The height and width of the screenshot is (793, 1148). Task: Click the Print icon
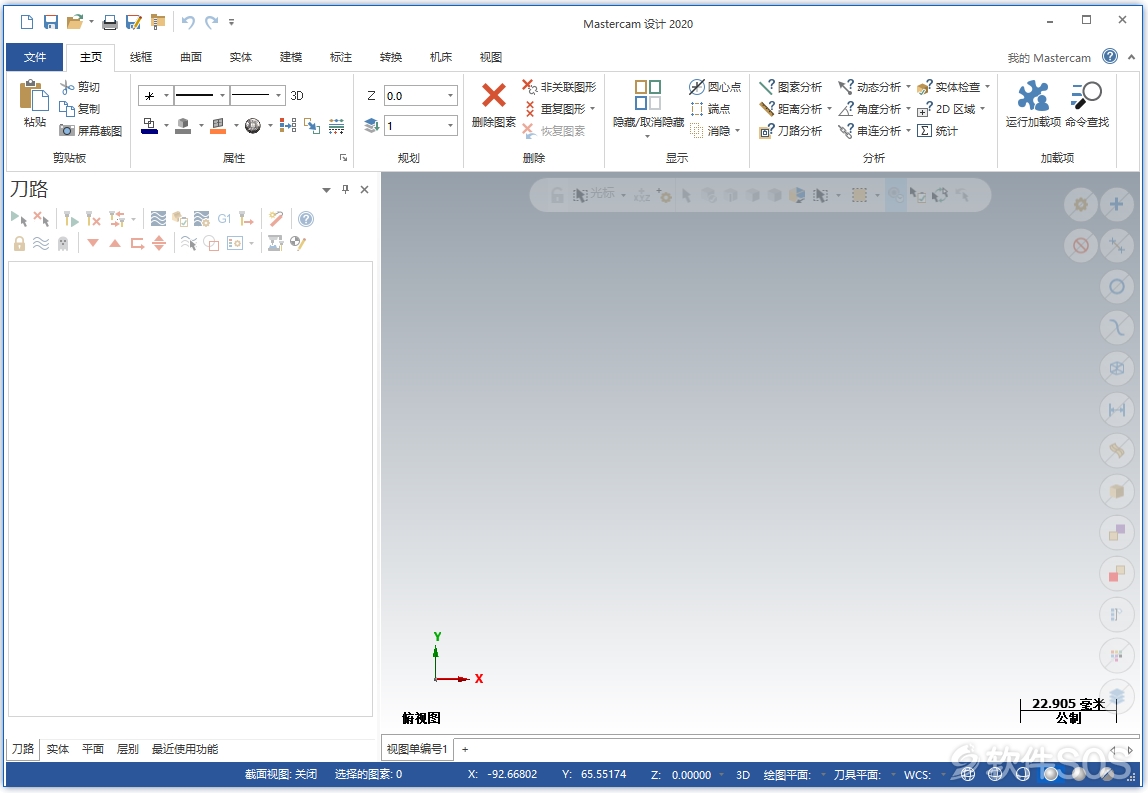110,22
